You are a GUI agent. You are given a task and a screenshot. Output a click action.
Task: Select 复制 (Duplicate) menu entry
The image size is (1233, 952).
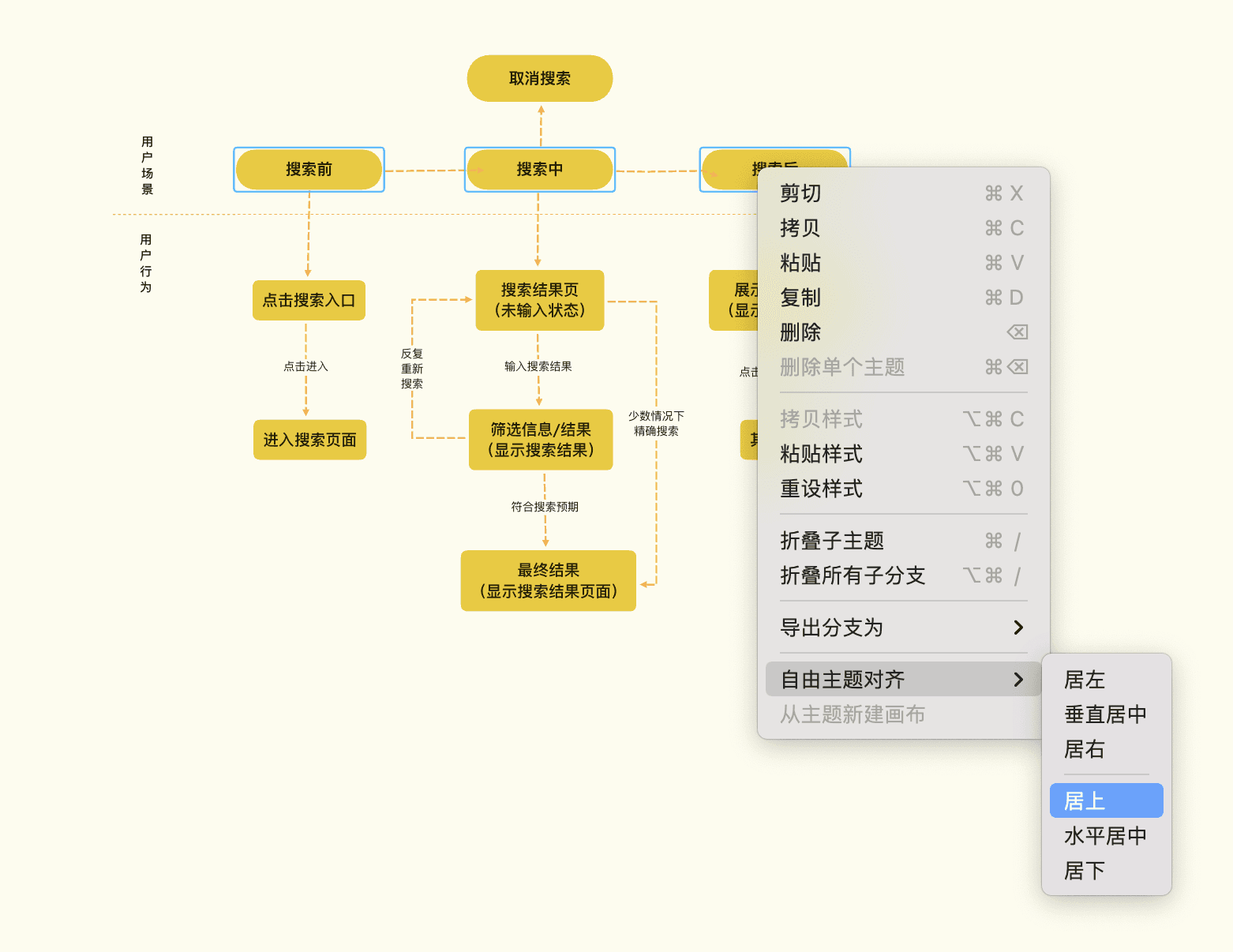point(800,298)
